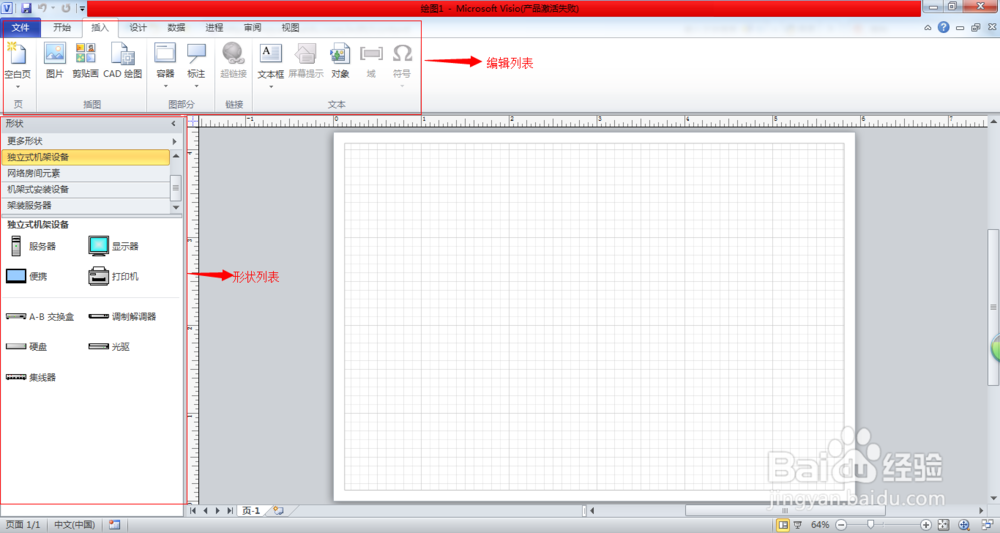
Task: Zoom out with the minus button
Action: [841, 525]
